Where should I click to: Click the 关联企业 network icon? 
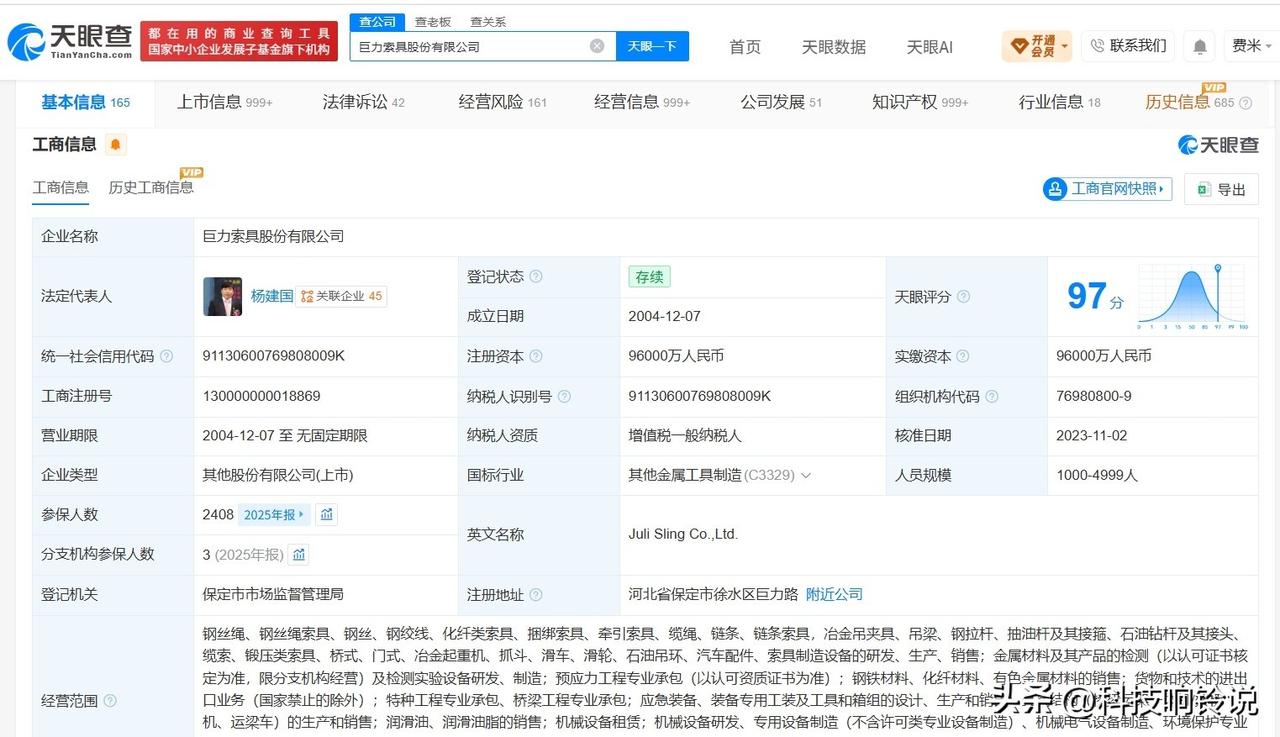307,297
